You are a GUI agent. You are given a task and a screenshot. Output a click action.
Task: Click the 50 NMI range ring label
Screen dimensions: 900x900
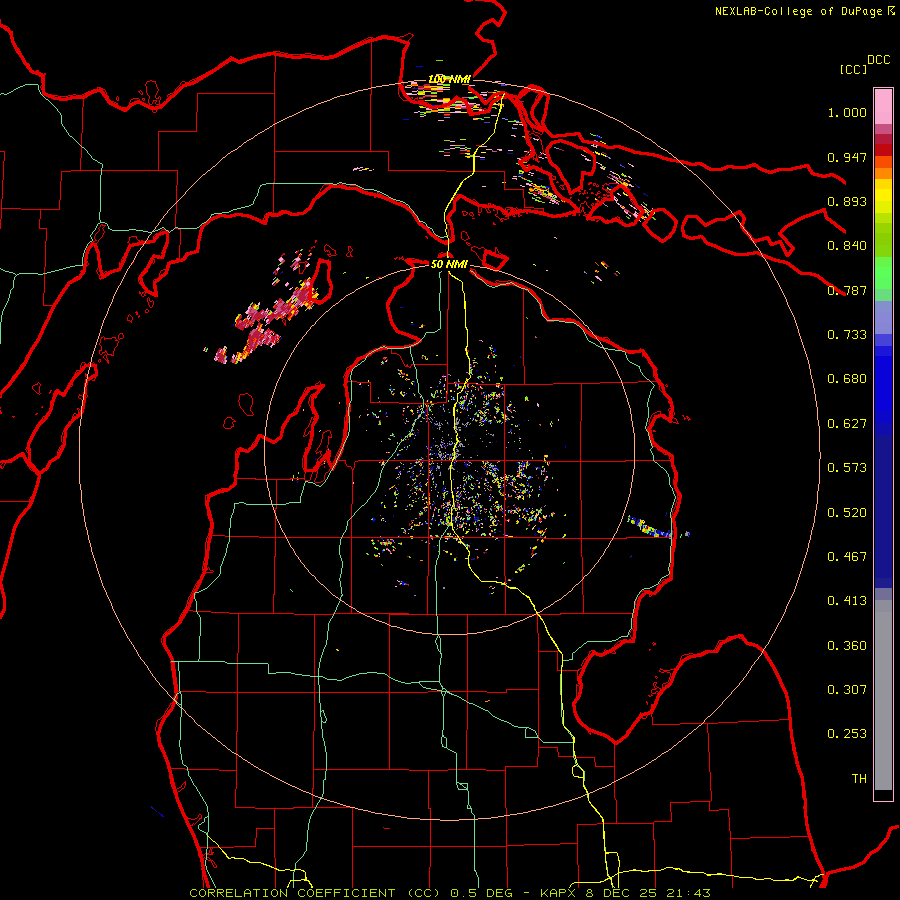coord(449,264)
